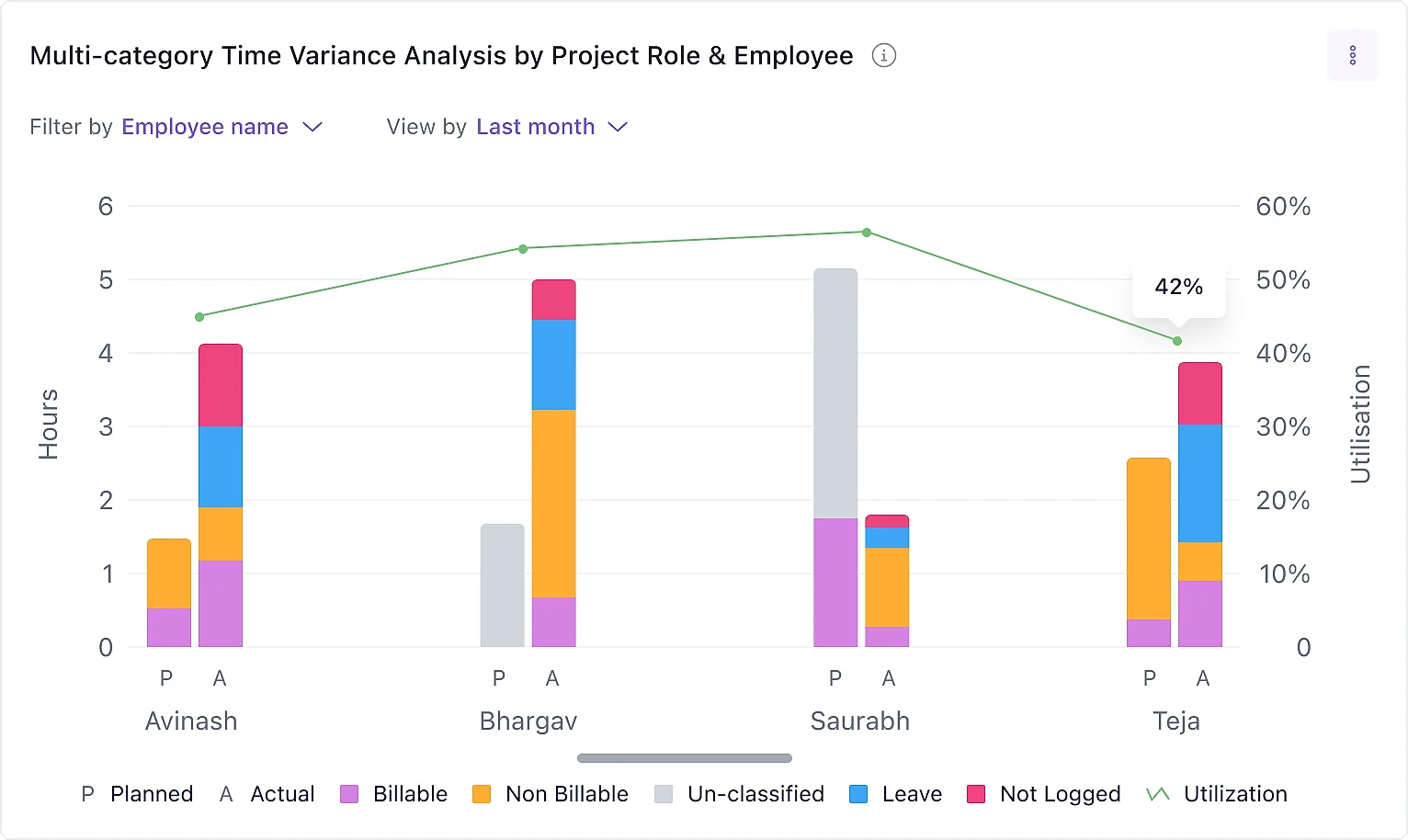Click the 60% axis label
Viewport: 1408px width, 840px height.
(1283, 207)
